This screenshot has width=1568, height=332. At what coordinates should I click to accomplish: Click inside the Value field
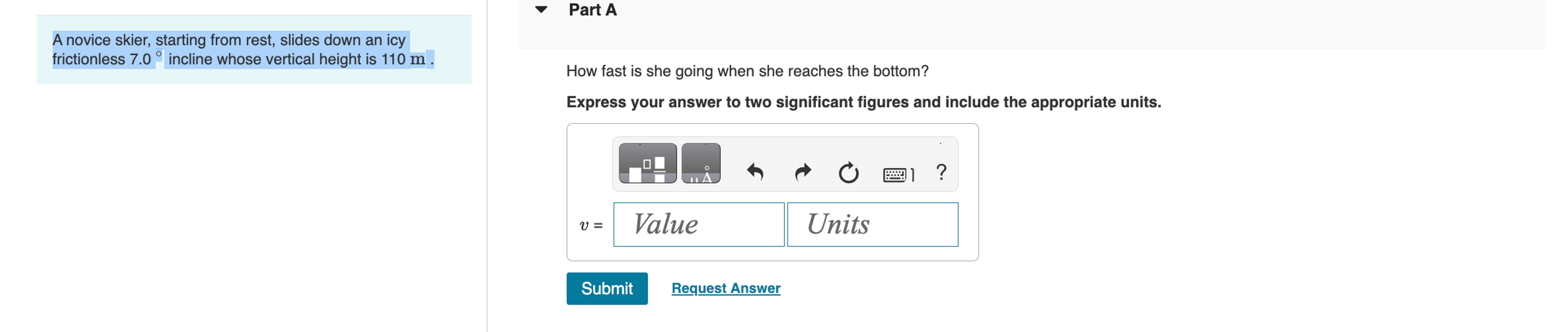click(699, 225)
